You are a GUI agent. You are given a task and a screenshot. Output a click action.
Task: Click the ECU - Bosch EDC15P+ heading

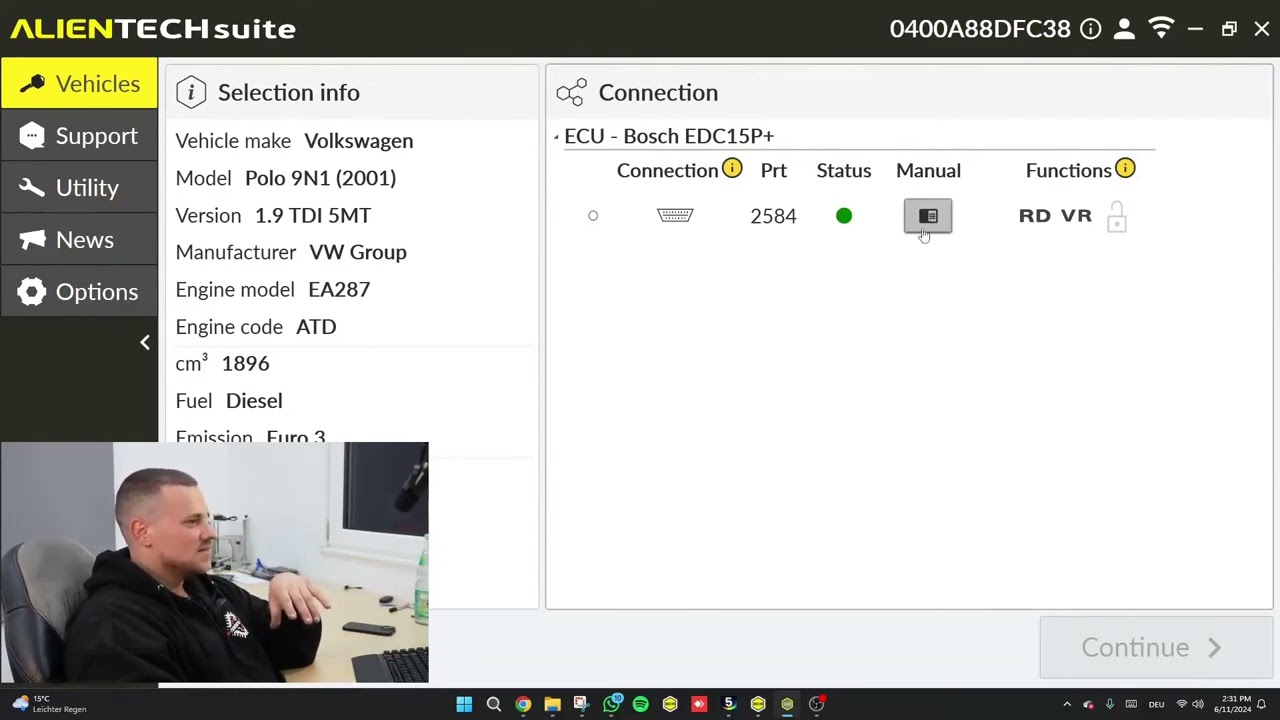[x=669, y=136]
